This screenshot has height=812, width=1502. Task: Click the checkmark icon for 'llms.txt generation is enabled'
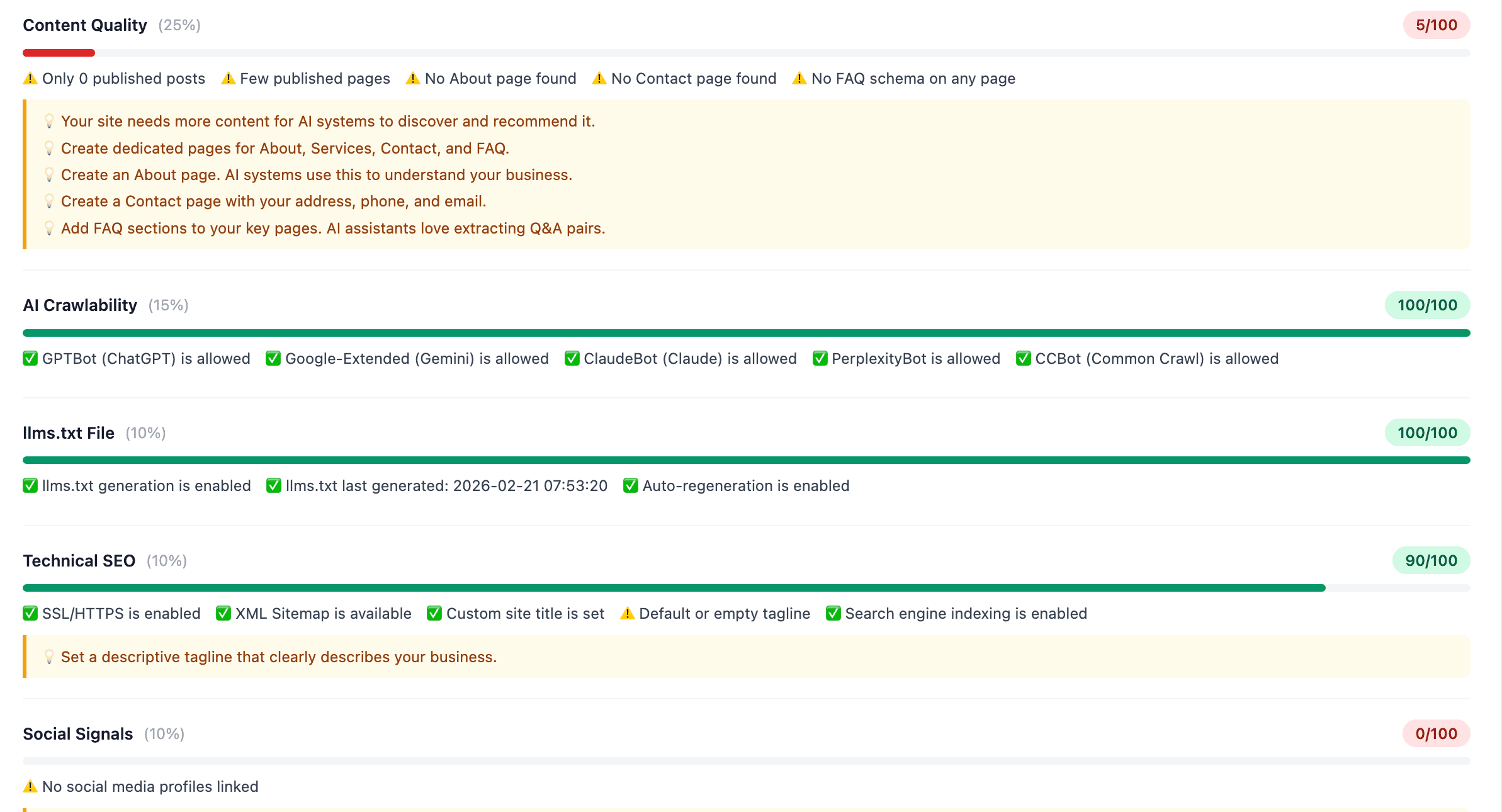tap(29, 485)
